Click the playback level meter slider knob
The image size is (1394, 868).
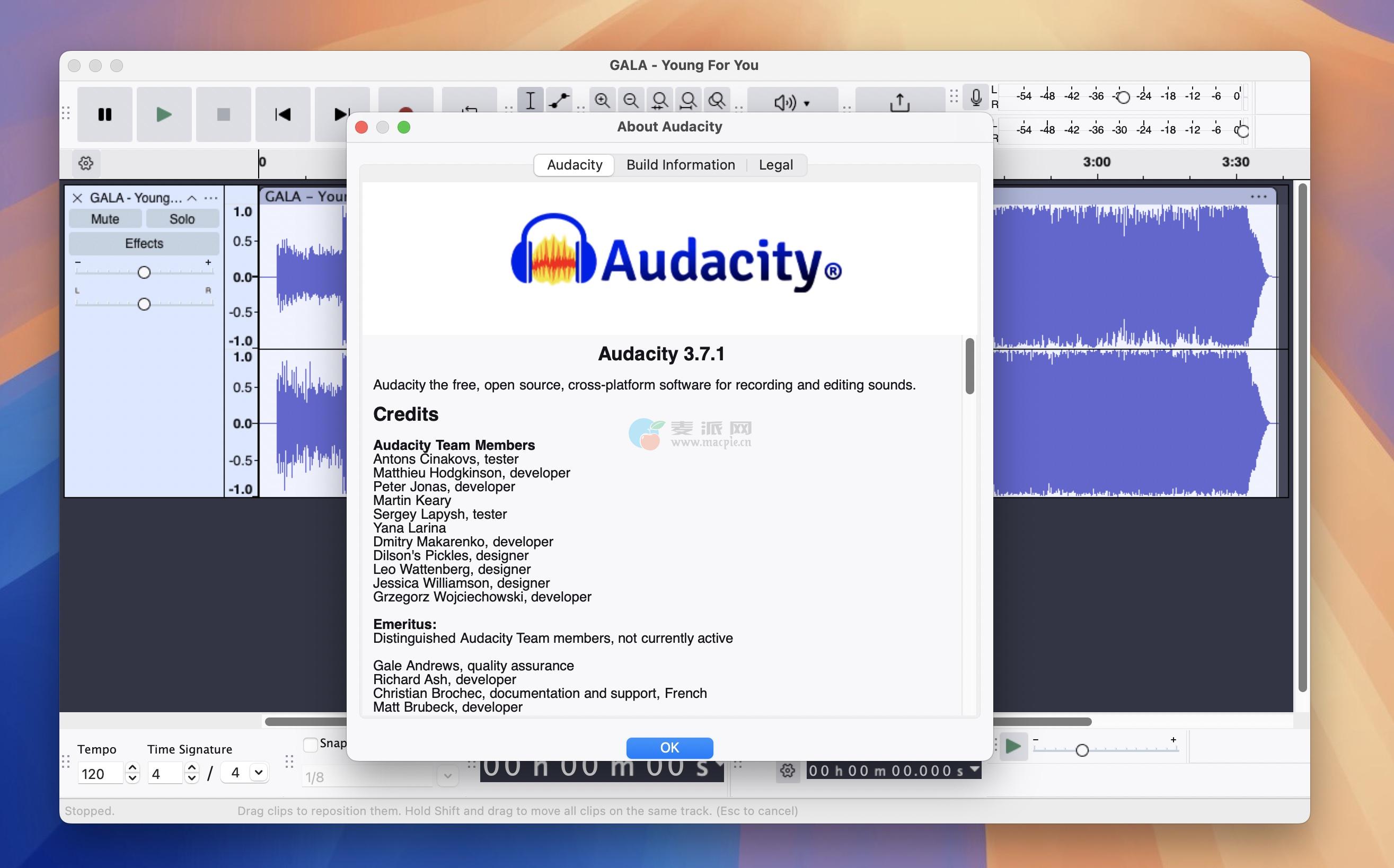pyautogui.click(x=1242, y=131)
